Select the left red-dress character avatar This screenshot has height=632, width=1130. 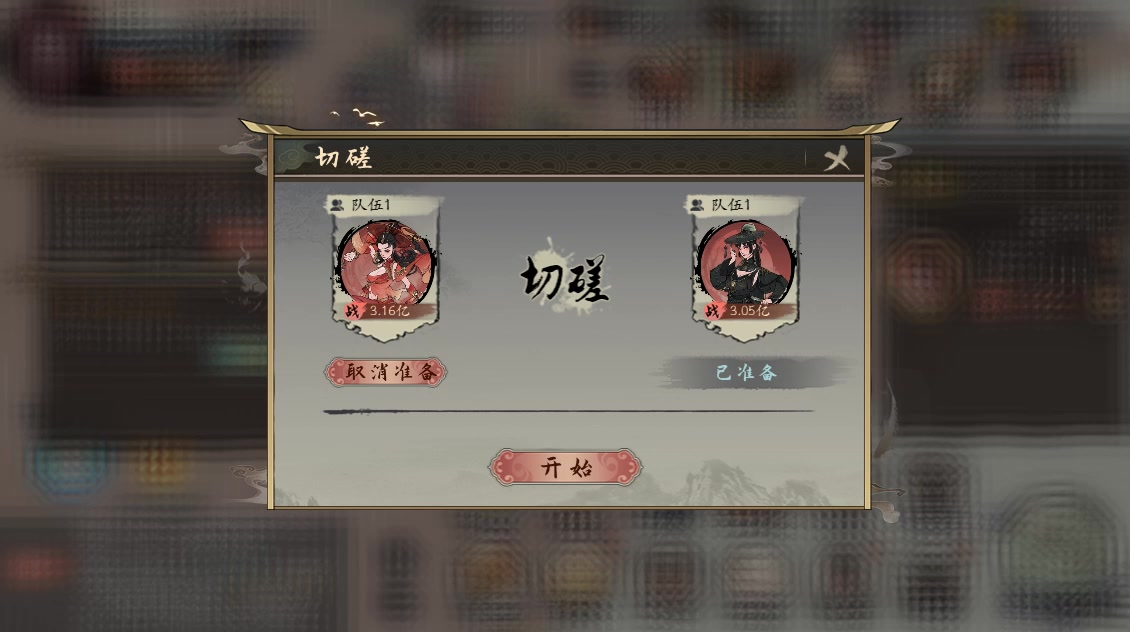386,263
